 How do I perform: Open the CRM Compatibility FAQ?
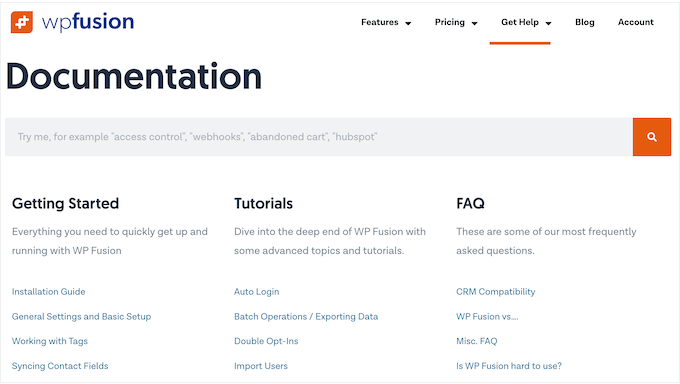[x=496, y=292]
